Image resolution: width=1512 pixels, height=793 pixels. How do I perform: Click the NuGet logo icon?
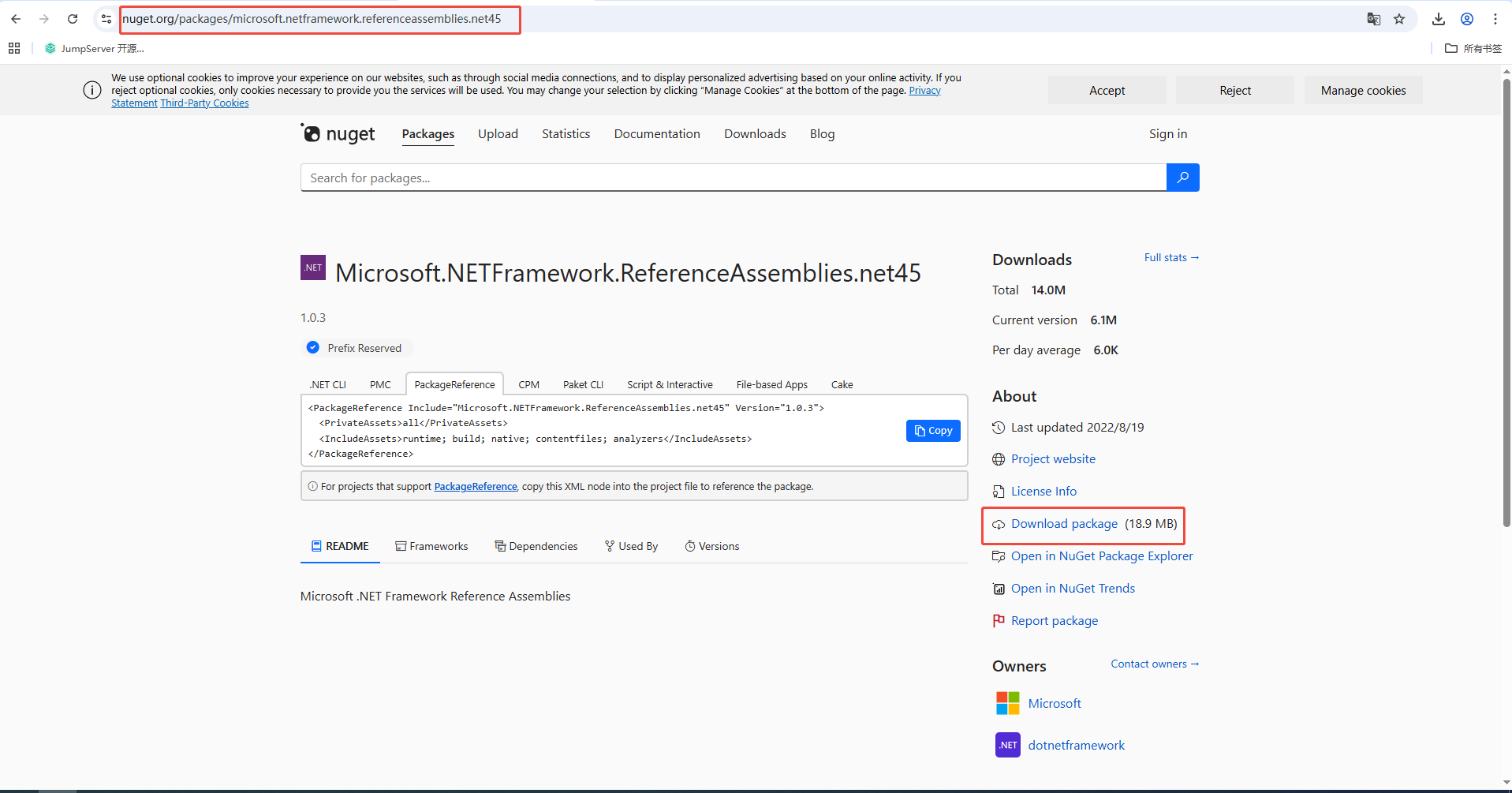pos(312,133)
